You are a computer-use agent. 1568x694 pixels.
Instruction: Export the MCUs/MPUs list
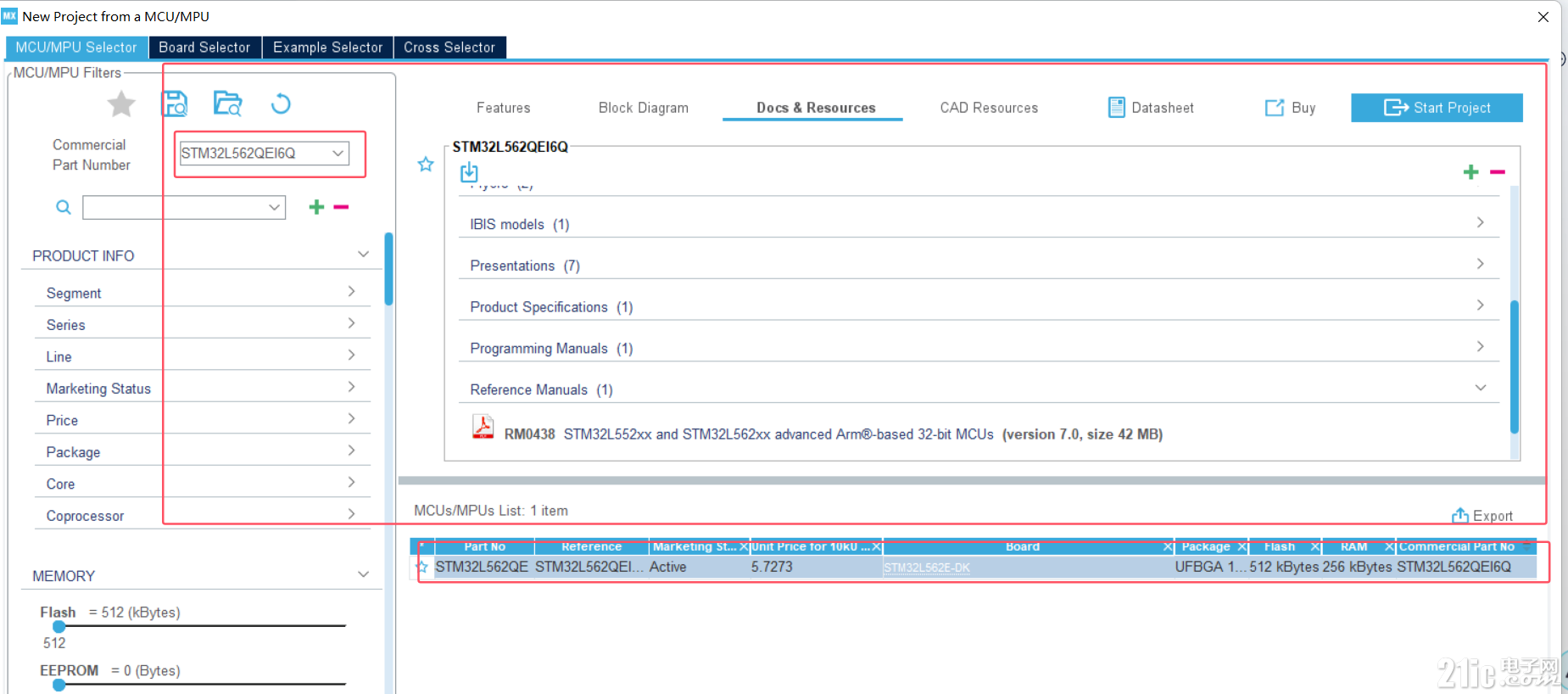click(x=1482, y=516)
